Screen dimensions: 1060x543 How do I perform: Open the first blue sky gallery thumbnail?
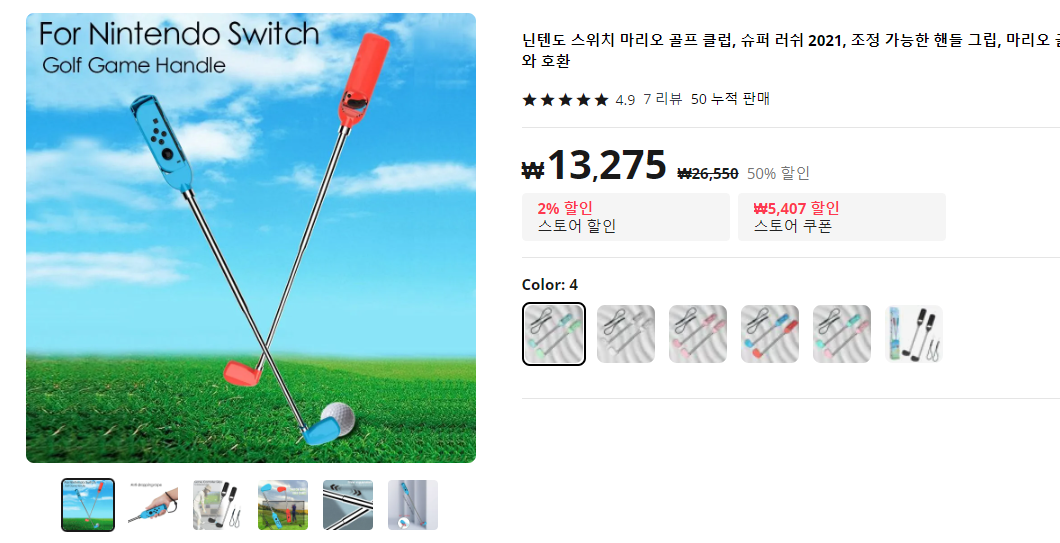click(x=88, y=505)
